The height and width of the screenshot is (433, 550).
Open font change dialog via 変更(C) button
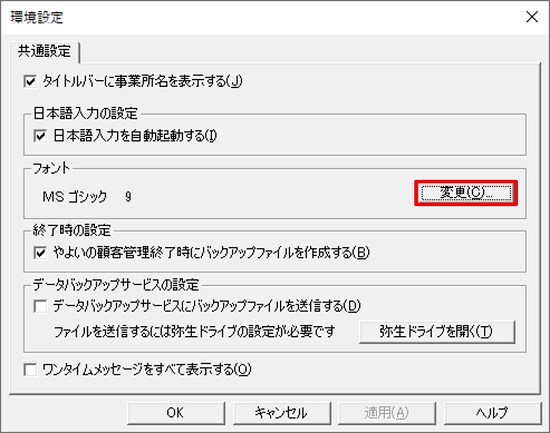(466, 193)
